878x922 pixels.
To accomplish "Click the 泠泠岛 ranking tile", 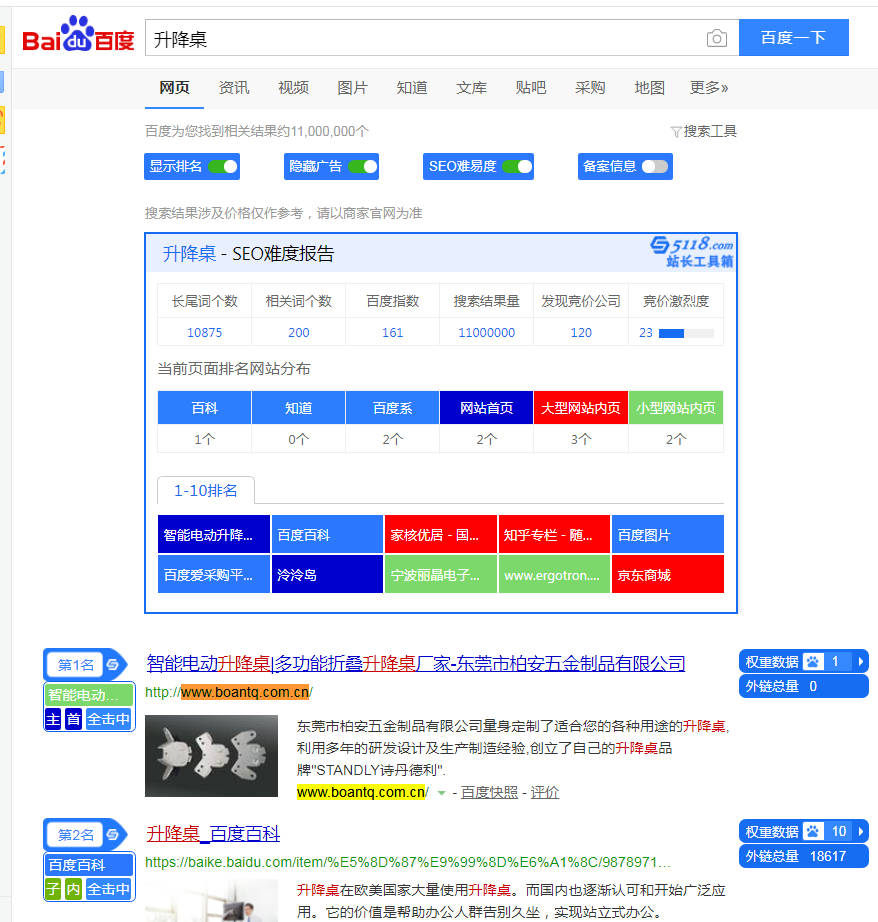I will click(328, 574).
